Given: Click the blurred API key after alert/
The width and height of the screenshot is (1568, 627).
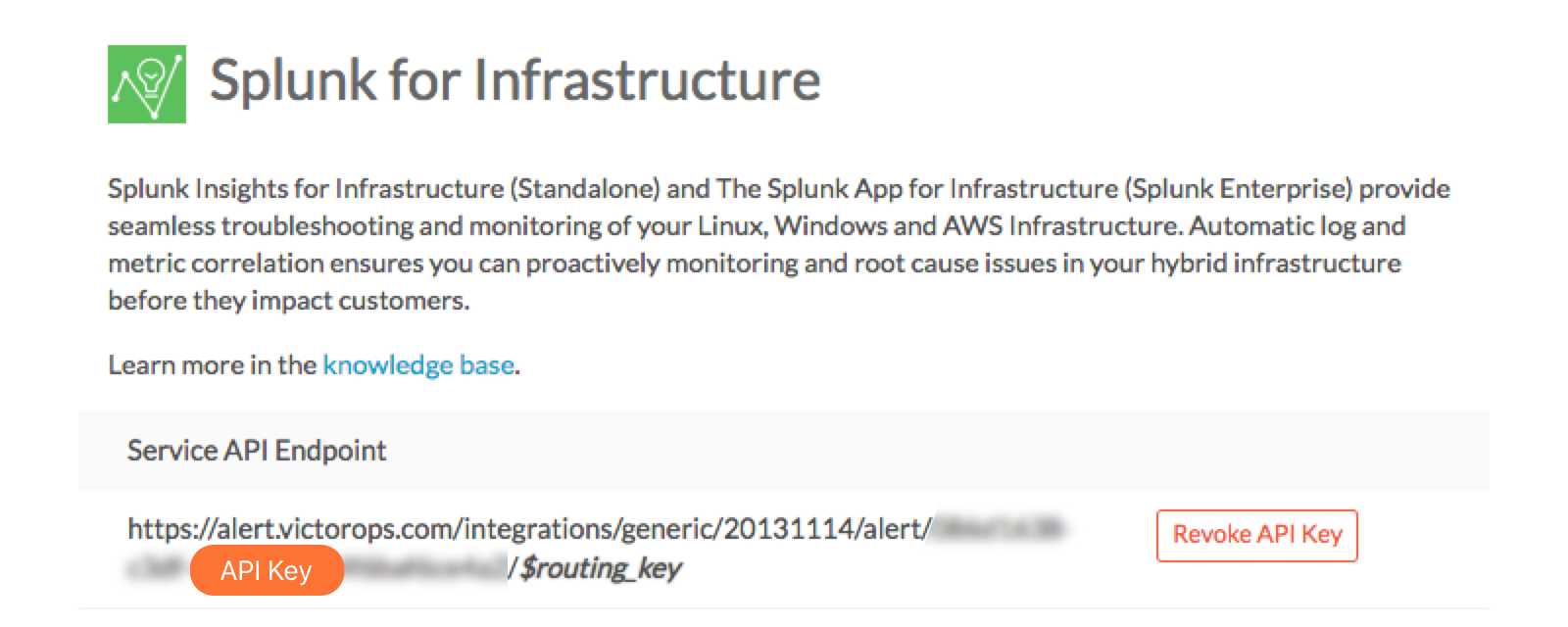Looking at the screenshot, I should pyautogui.click(x=998, y=529).
